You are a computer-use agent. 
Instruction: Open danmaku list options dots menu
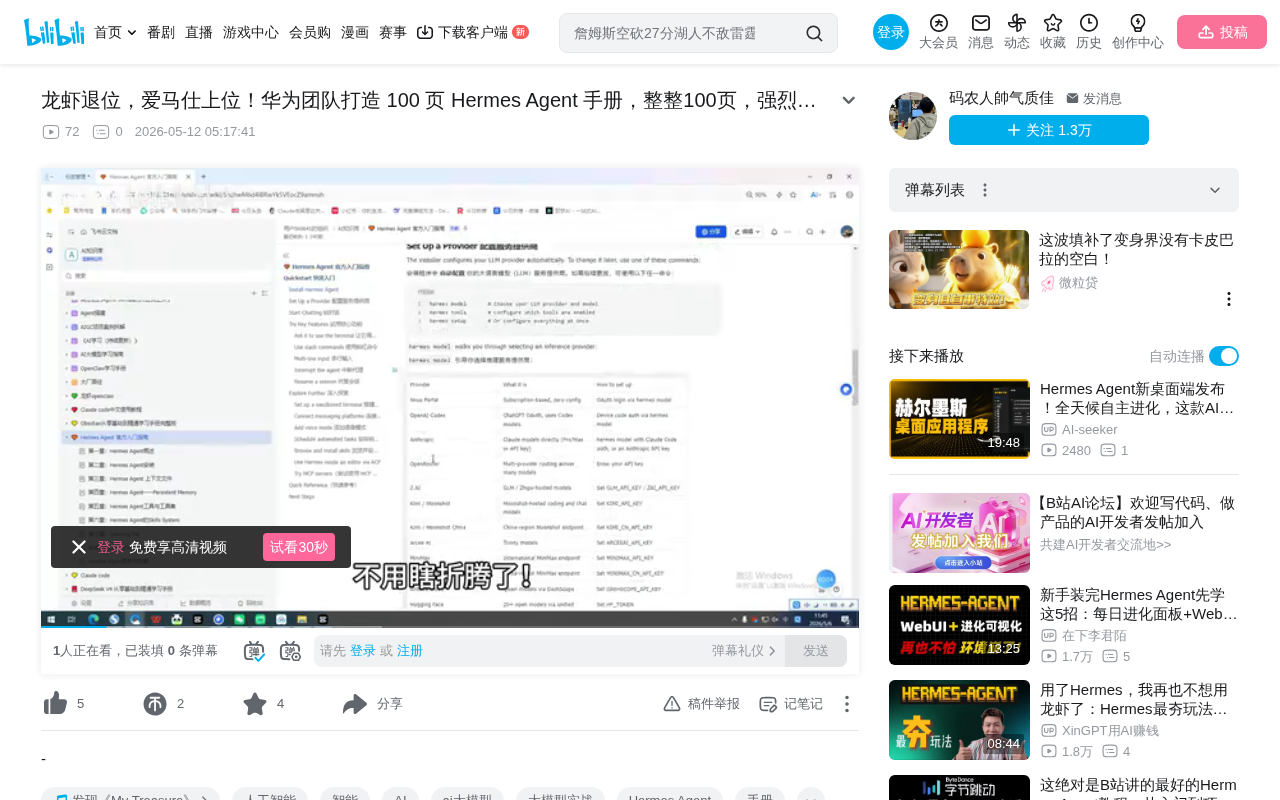point(985,190)
